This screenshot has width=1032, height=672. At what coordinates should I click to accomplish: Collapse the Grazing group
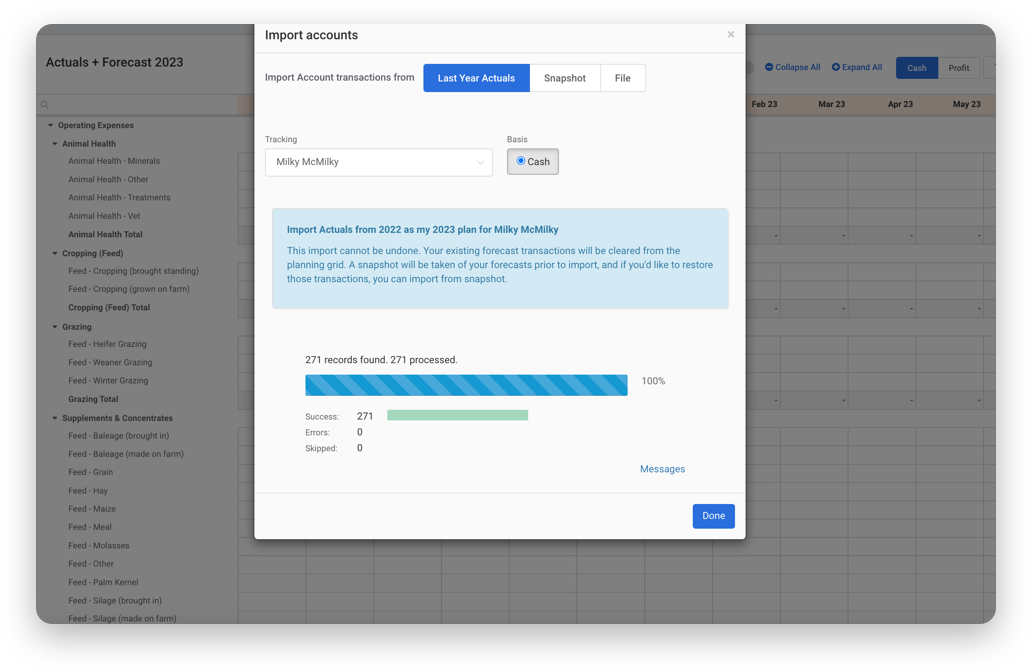pos(54,325)
